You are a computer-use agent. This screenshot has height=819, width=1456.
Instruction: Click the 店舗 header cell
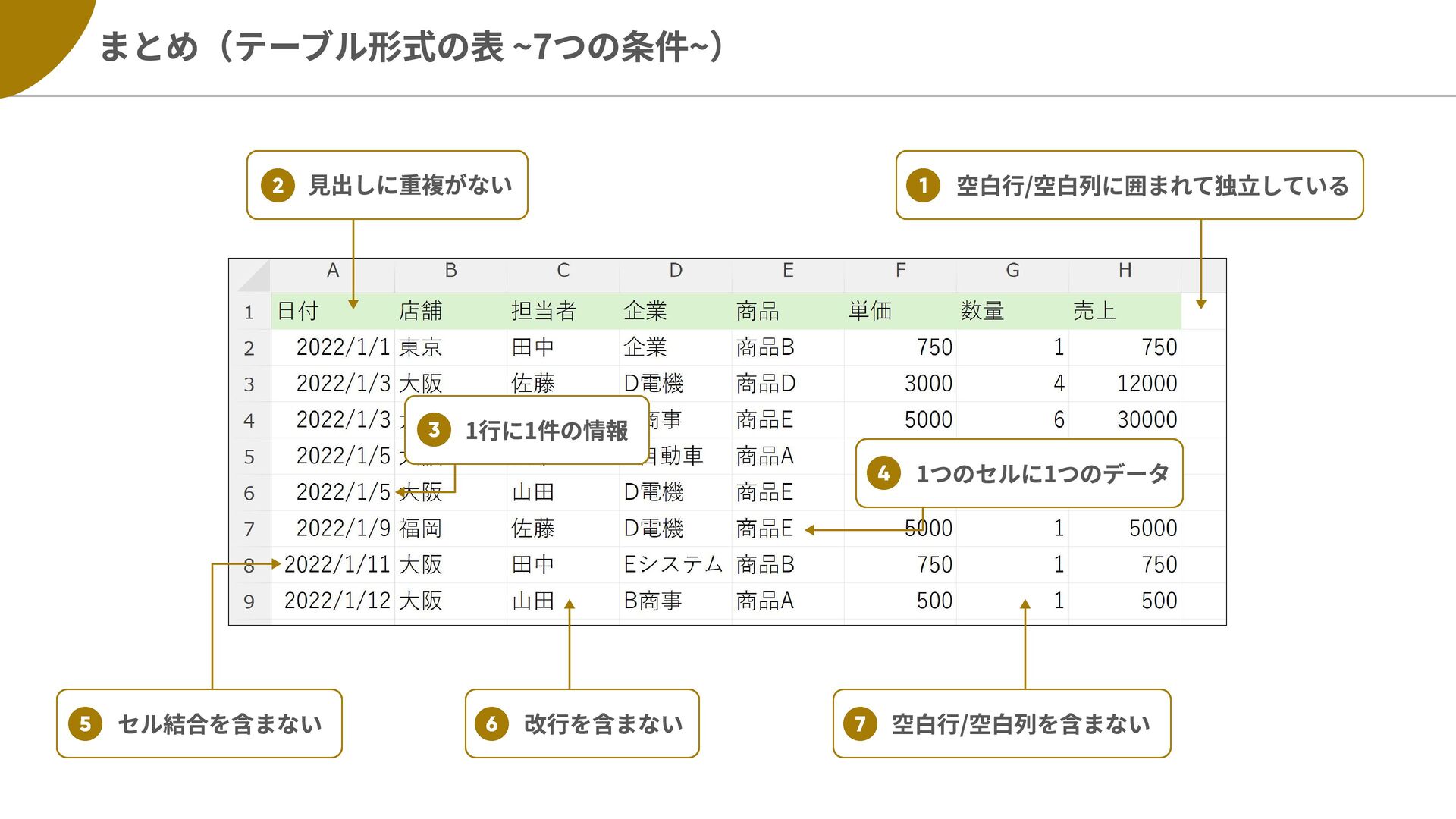pyautogui.click(x=450, y=311)
